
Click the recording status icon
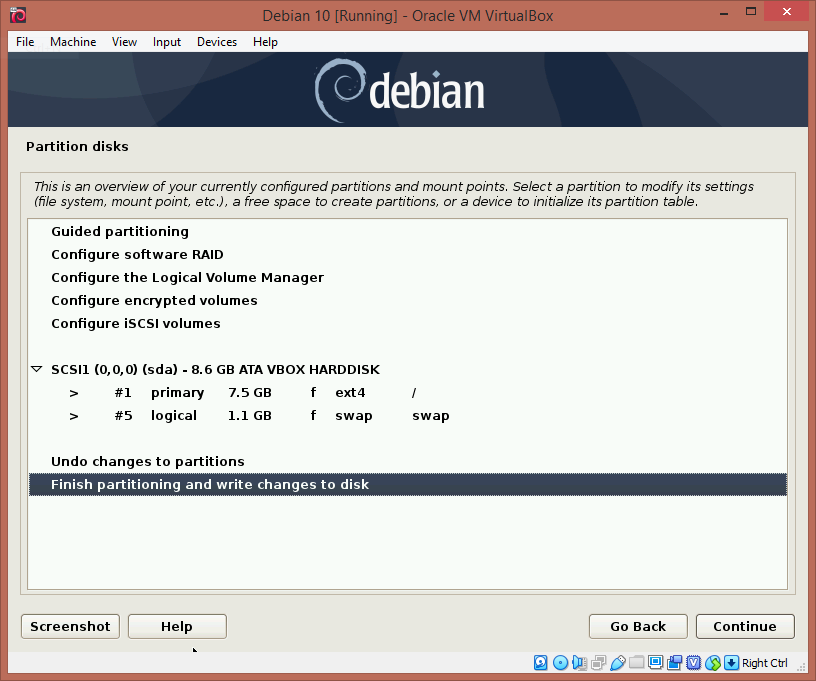pos(675,663)
